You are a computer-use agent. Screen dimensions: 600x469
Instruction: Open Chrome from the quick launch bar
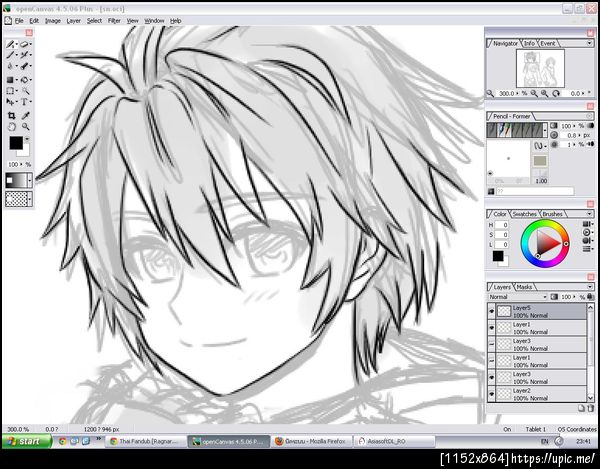[62, 441]
